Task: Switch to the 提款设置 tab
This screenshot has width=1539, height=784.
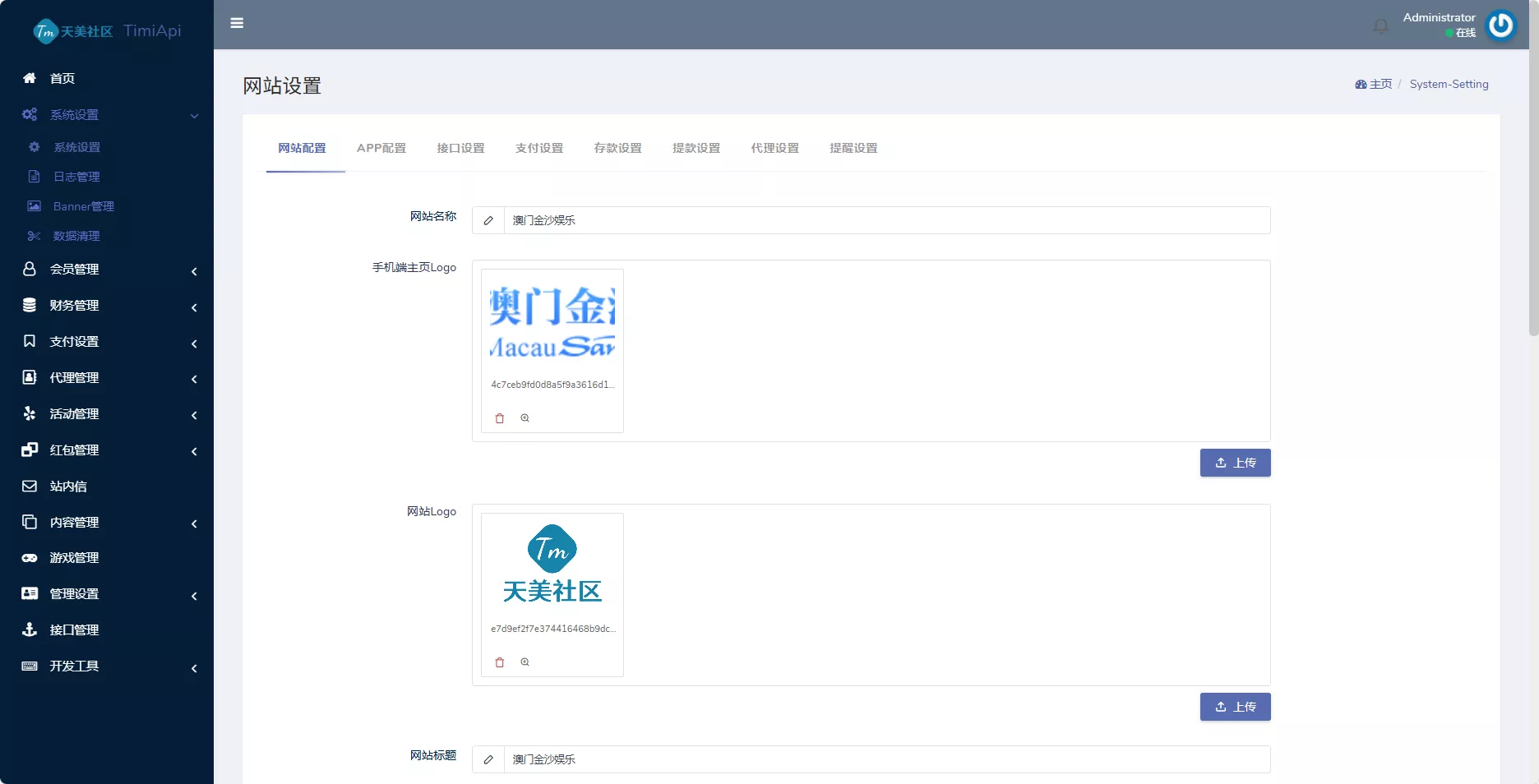Action: click(696, 149)
